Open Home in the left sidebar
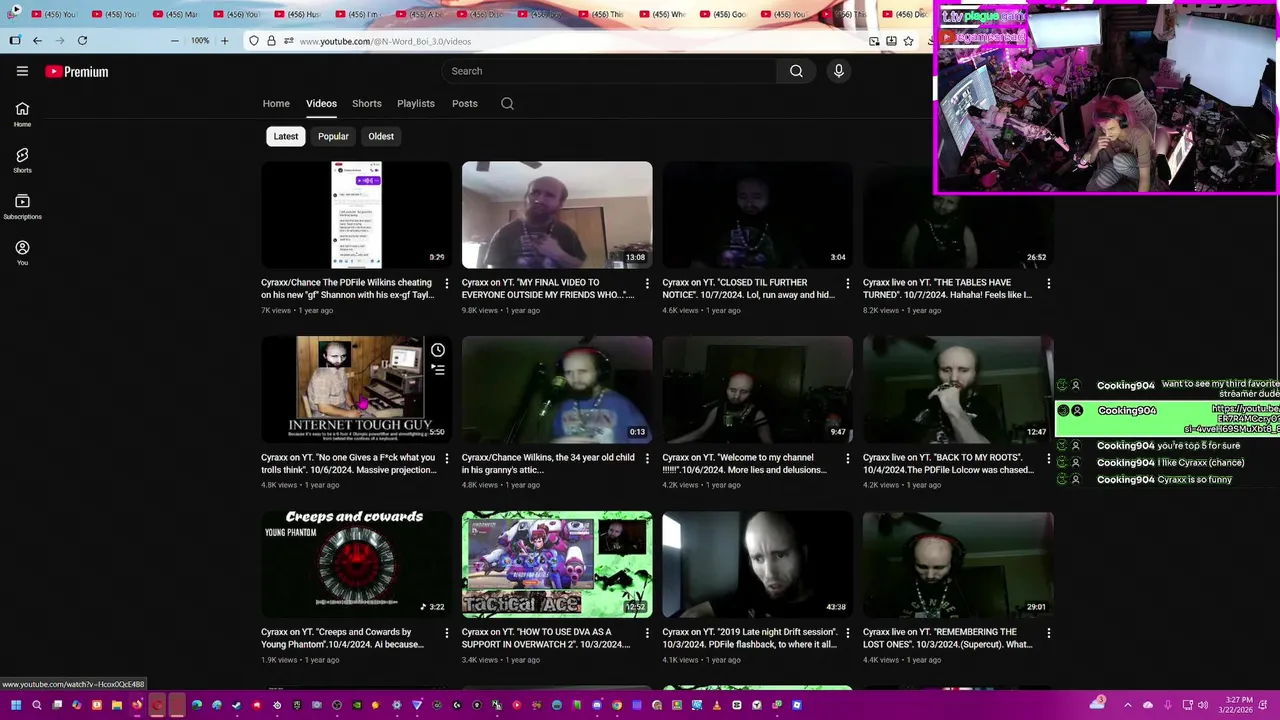The width and height of the screenshot is (1280, 720). [22, 114]
